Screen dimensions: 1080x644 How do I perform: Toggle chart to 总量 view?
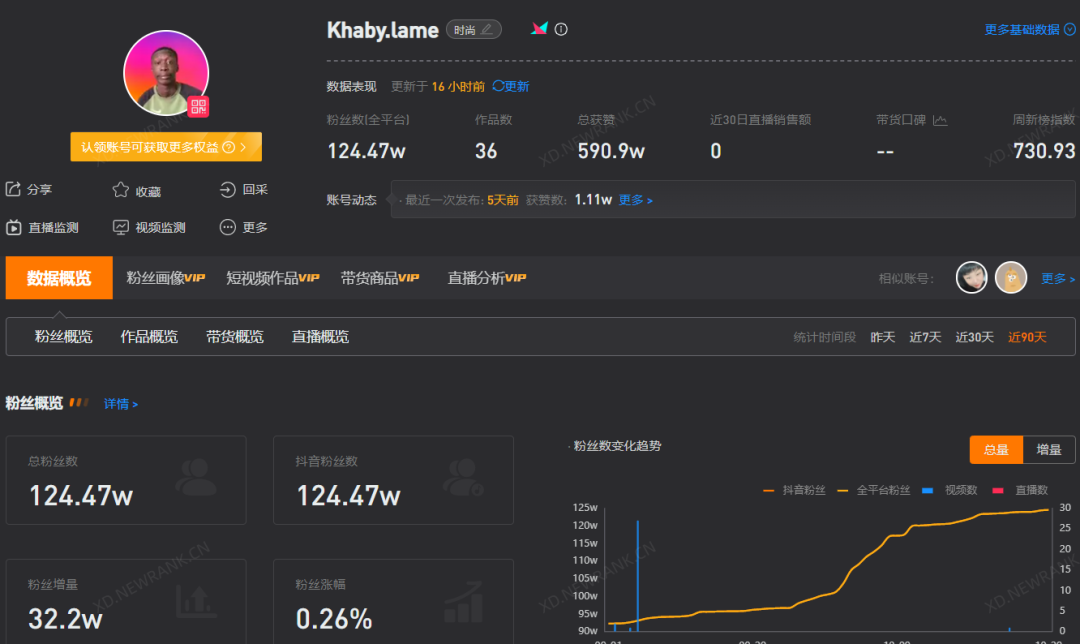point(996,450)
